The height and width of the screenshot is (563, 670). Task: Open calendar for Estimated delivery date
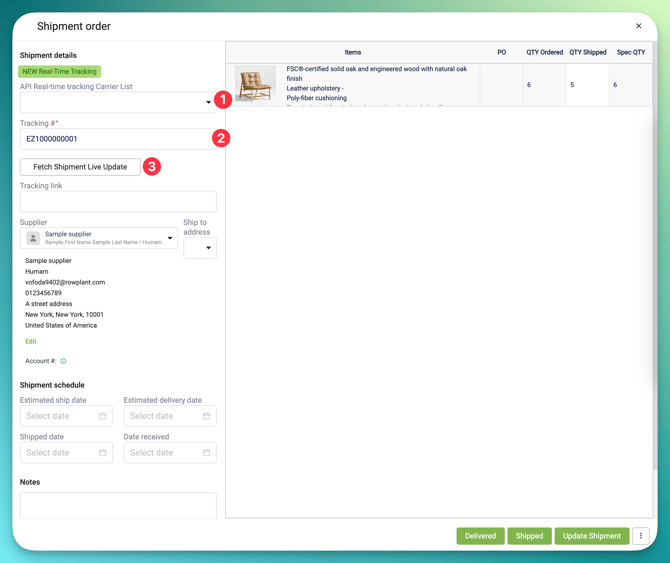[206, 416]
